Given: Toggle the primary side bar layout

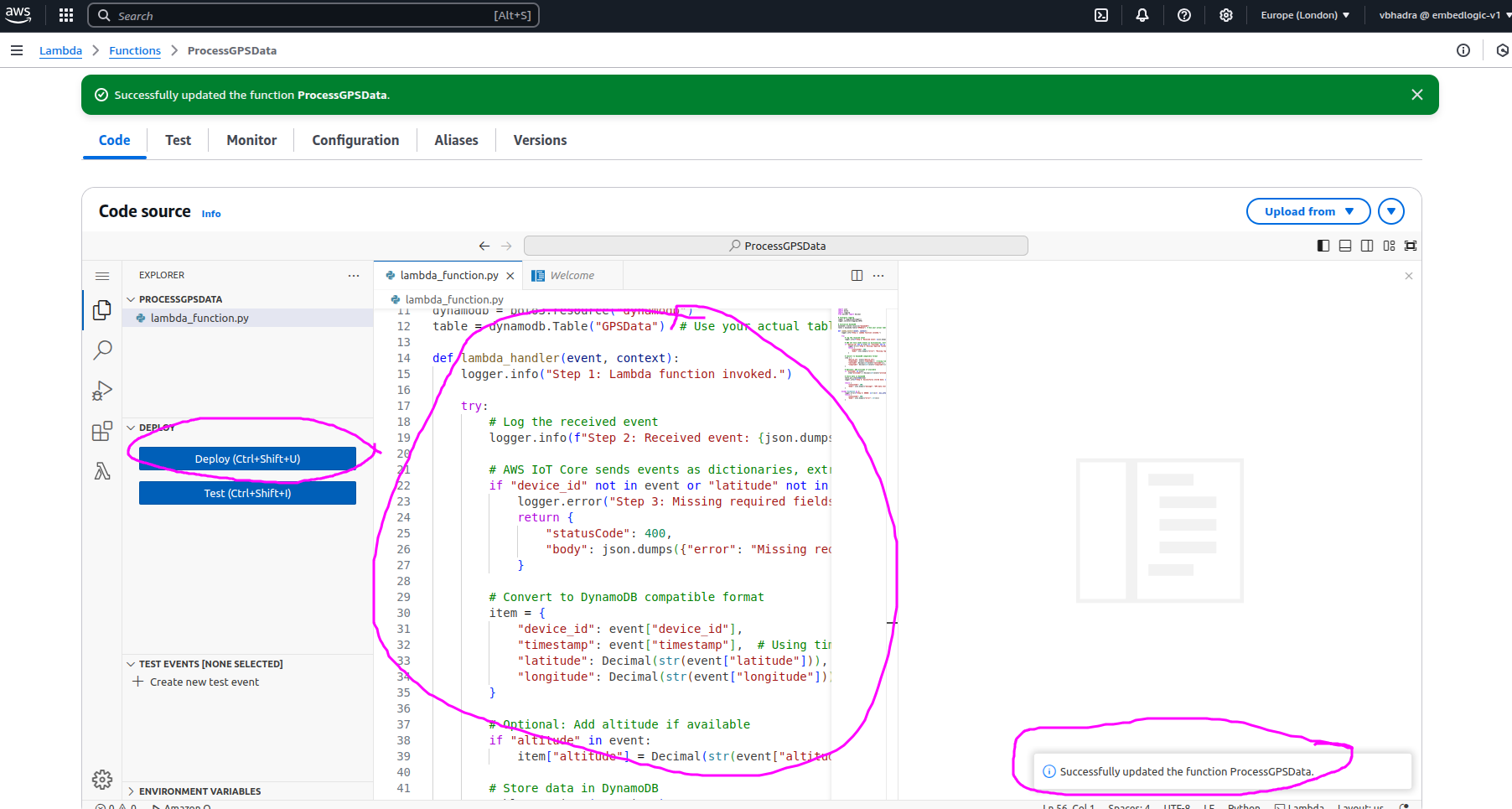Looking at the screenshot, I should (1323, 246).
